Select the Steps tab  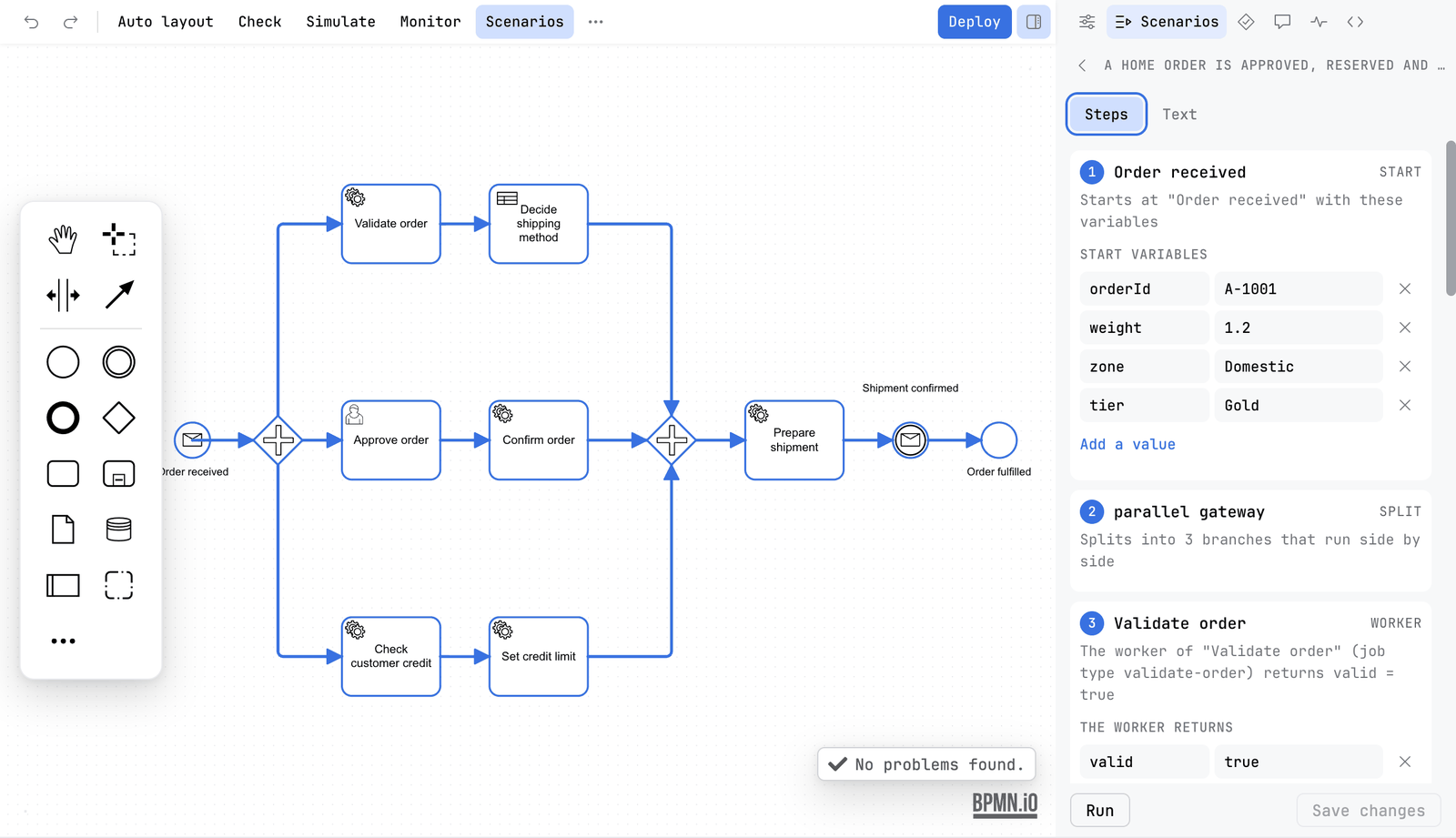[1106, 115]
